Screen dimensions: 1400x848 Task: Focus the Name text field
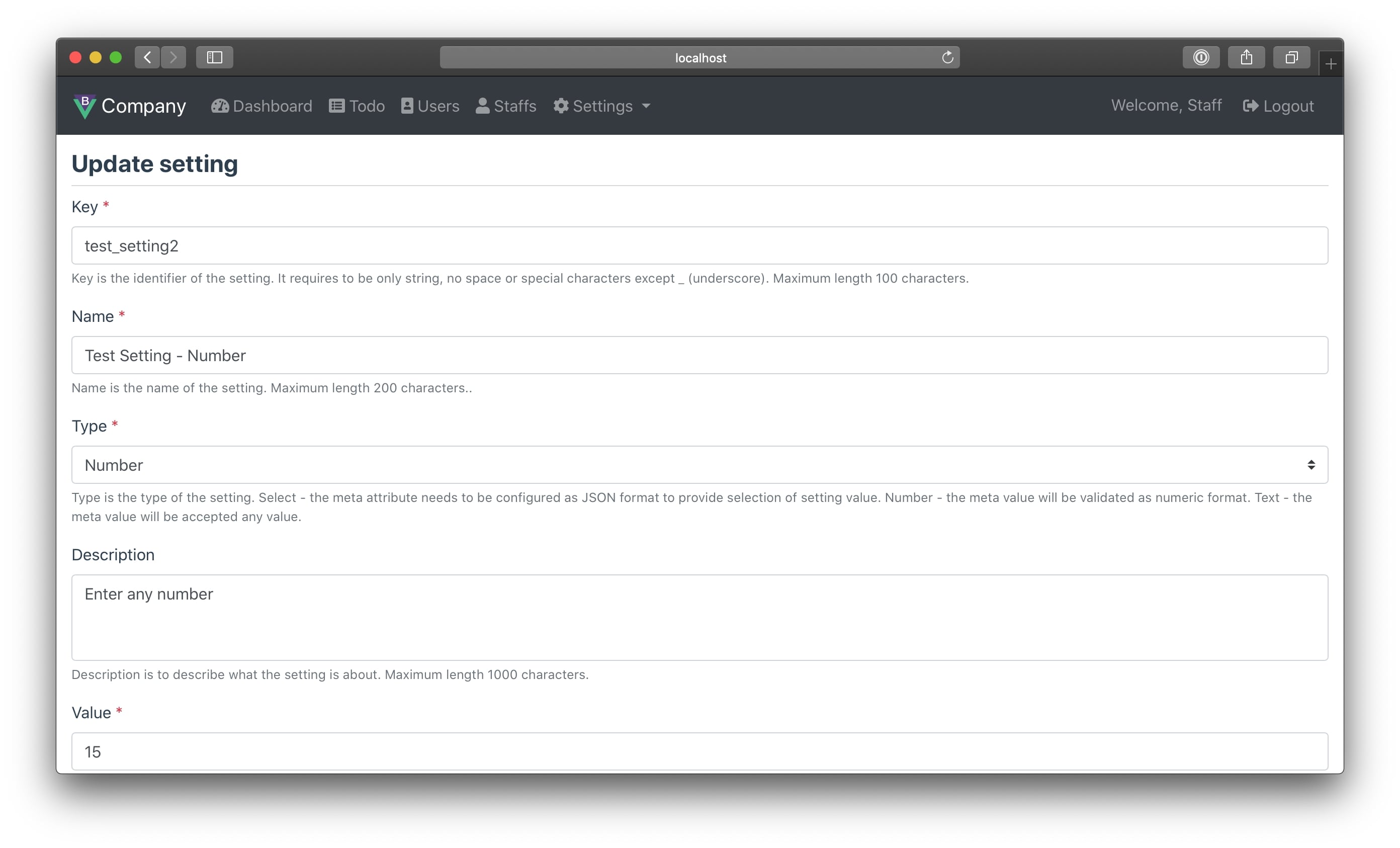pos(699,355)
